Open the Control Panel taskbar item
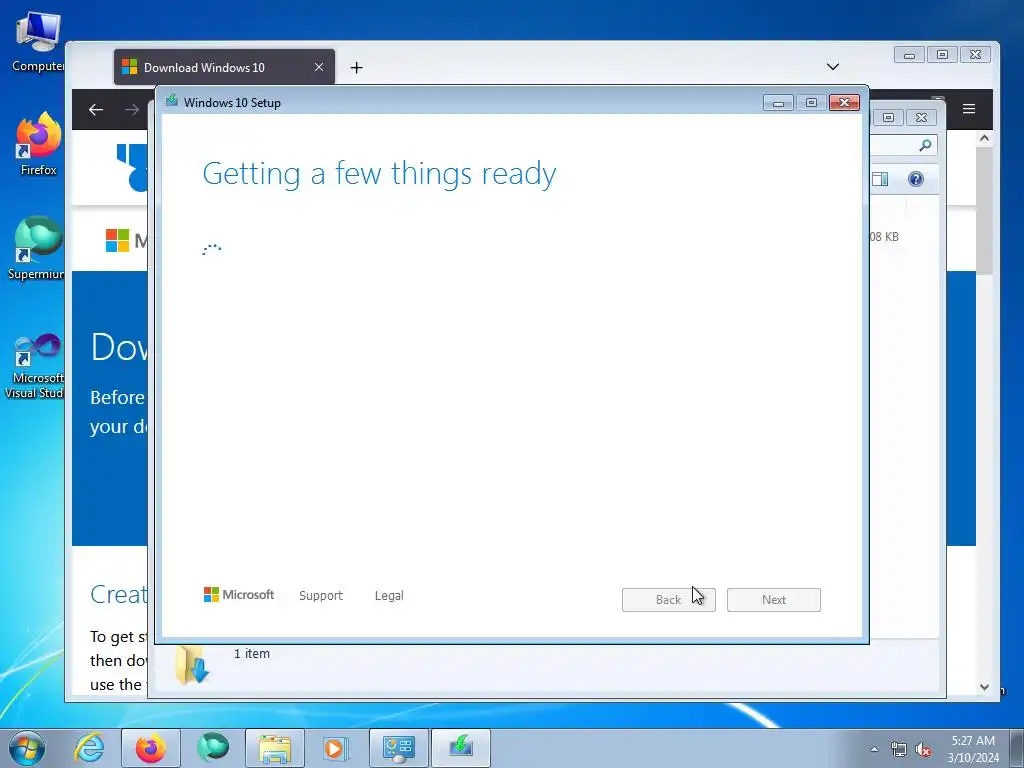 [399, 748]
